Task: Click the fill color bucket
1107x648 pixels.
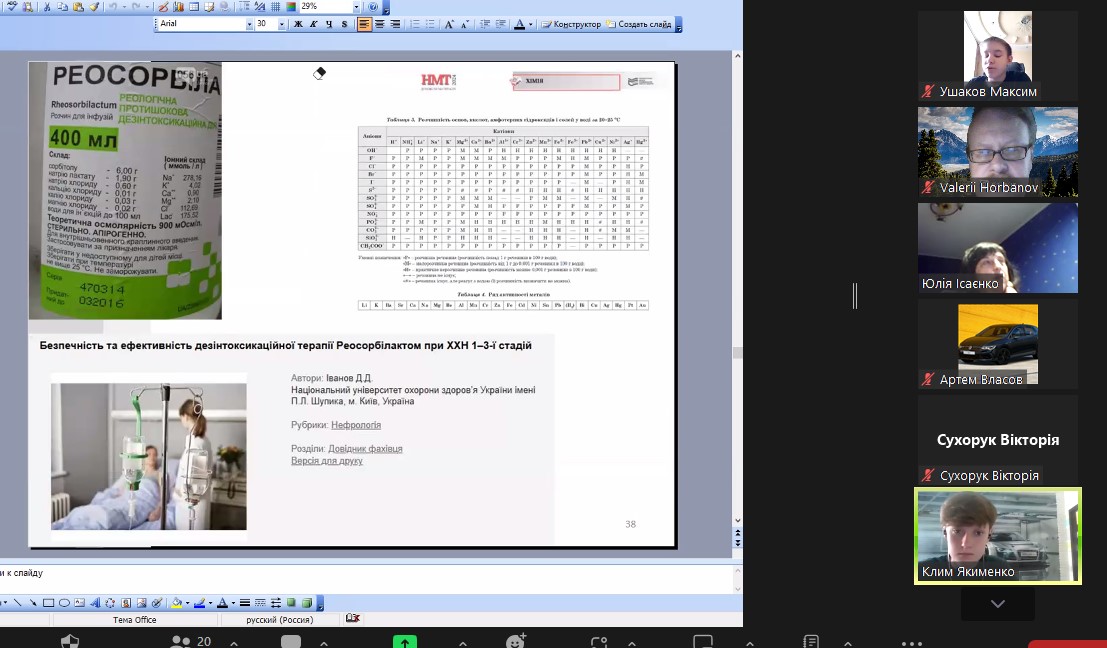Action: coord(176,603)
